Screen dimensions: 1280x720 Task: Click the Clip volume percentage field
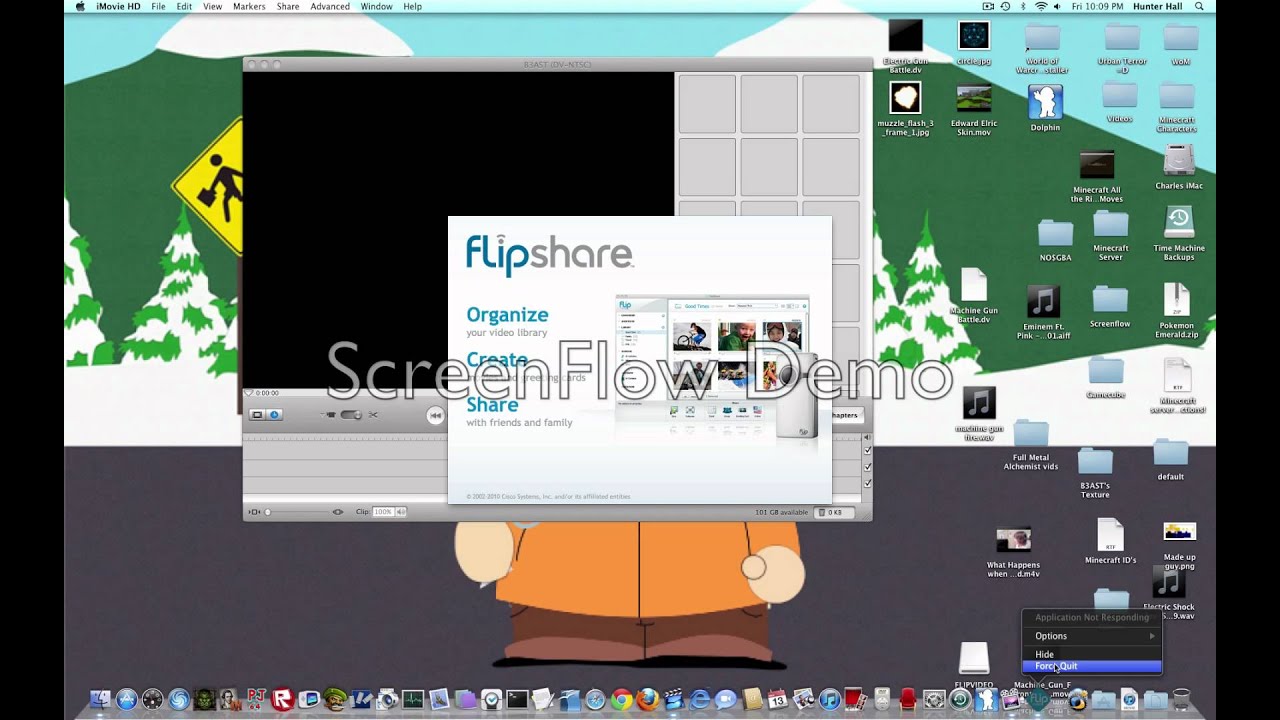tap(382, 512)
